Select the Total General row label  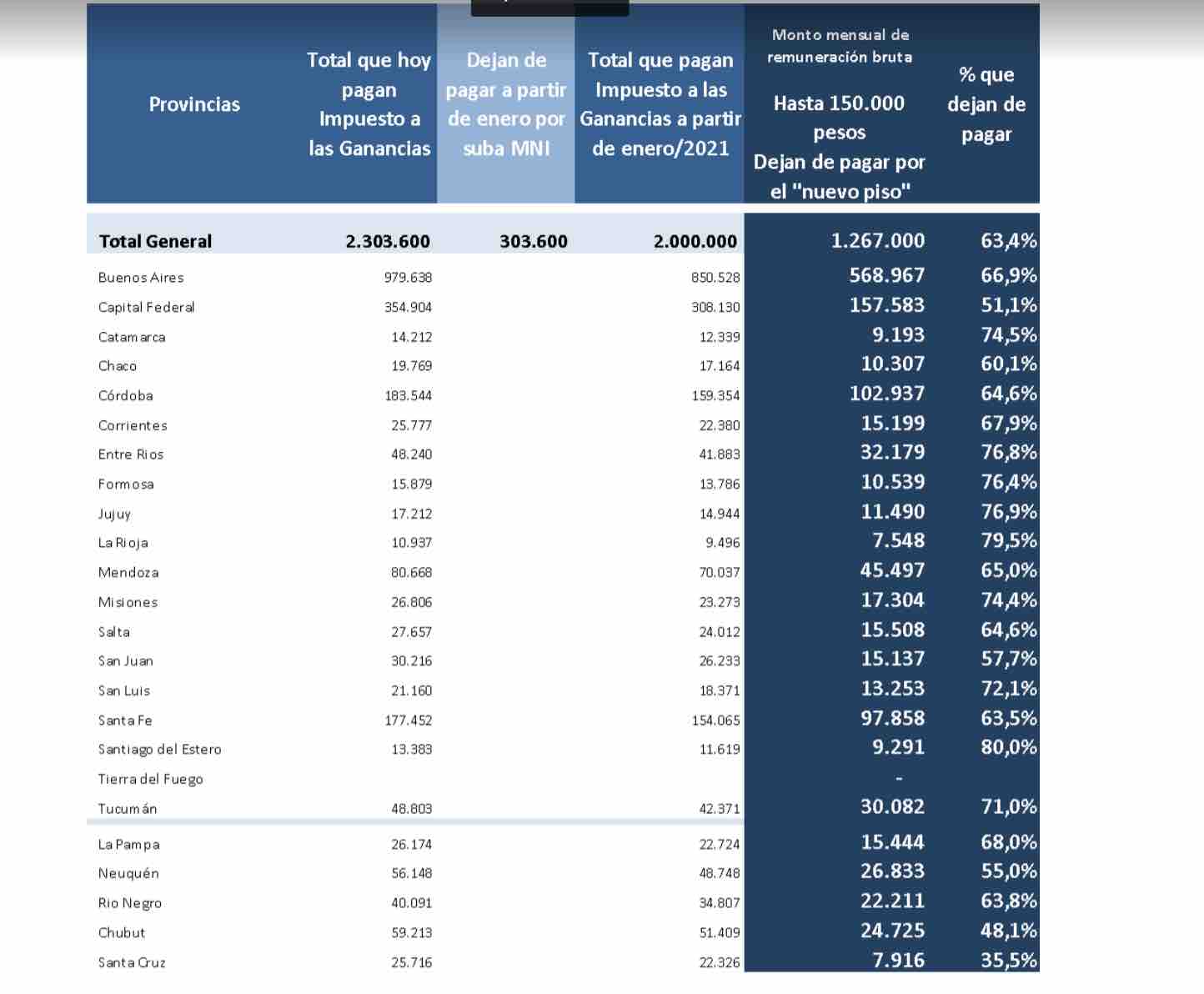[x=155, y=242]
